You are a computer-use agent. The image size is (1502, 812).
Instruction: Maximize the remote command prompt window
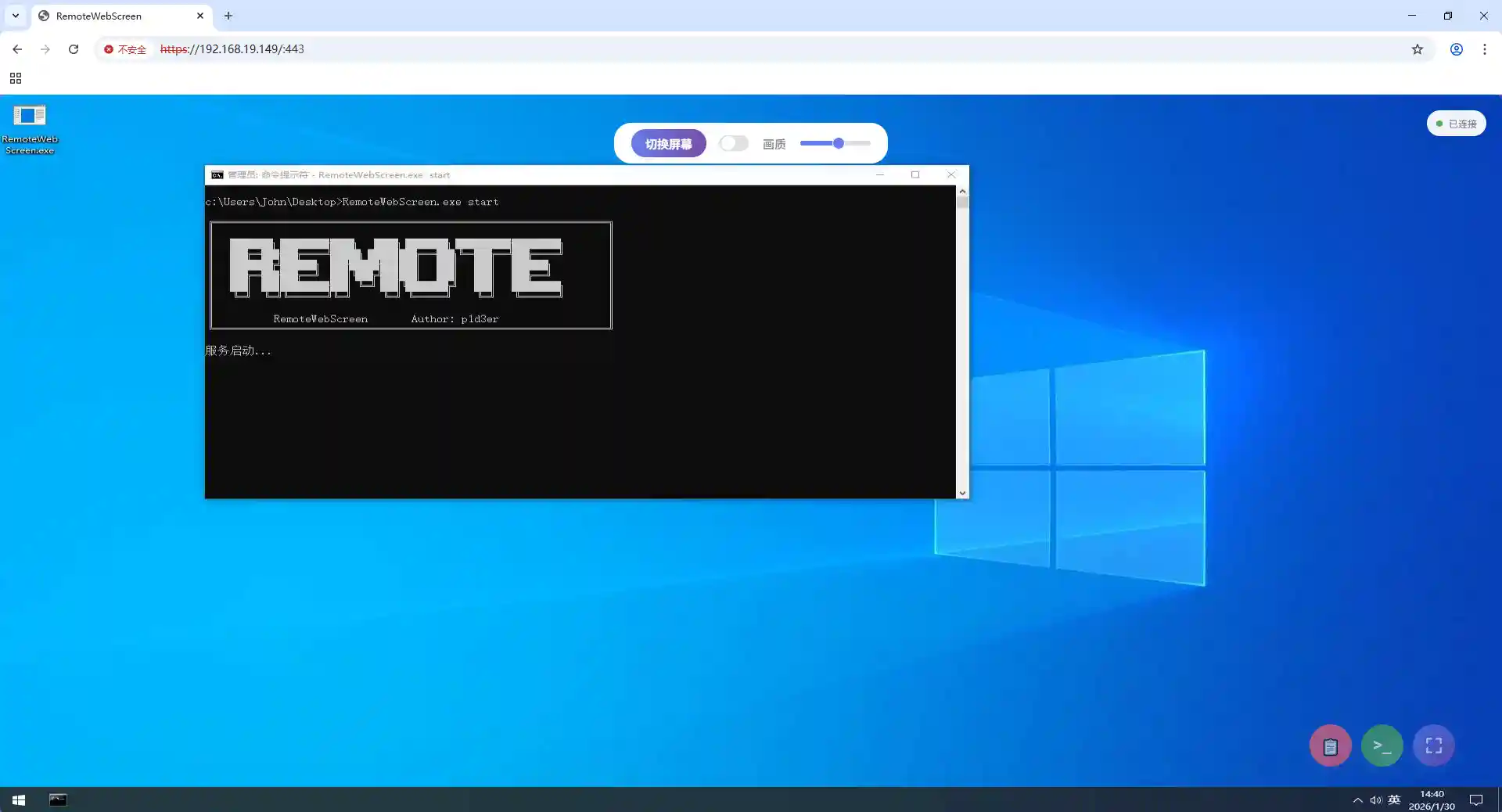pos(915,174)
